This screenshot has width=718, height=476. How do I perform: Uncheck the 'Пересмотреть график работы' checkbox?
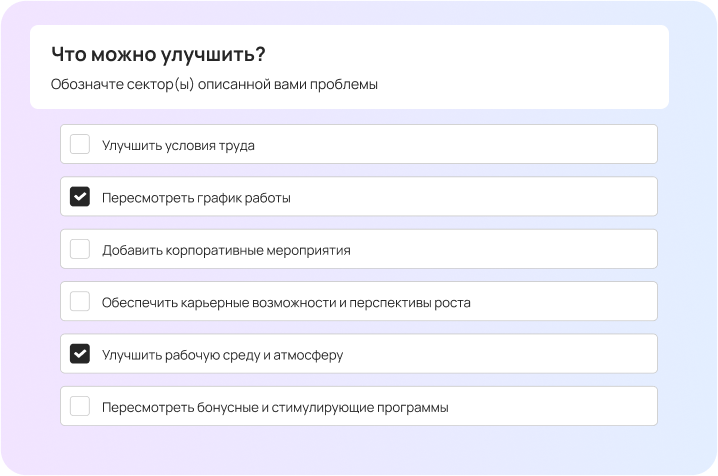coord(80,197)
